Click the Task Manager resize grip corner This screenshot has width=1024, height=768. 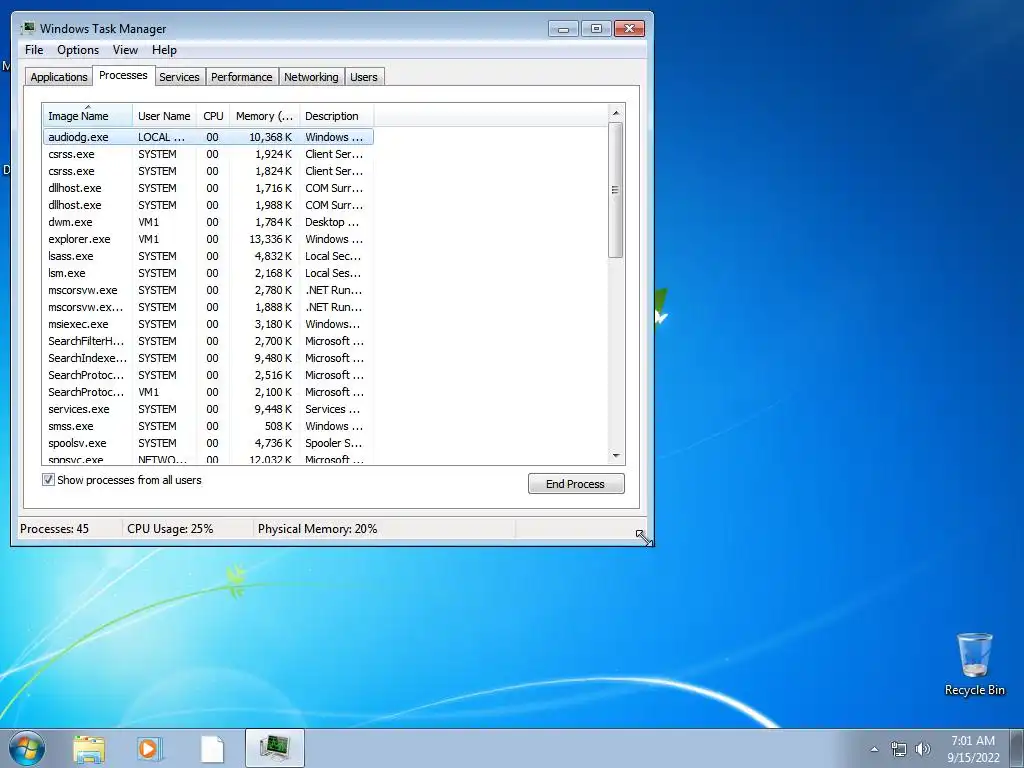pyautogui.click(x=643, y=537)
